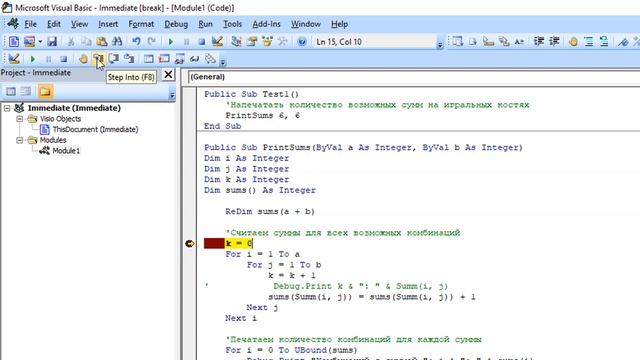Click the Reset icon in Standard toolbar
This screenshot has height=360, width=640.
[x=201, y=42]
